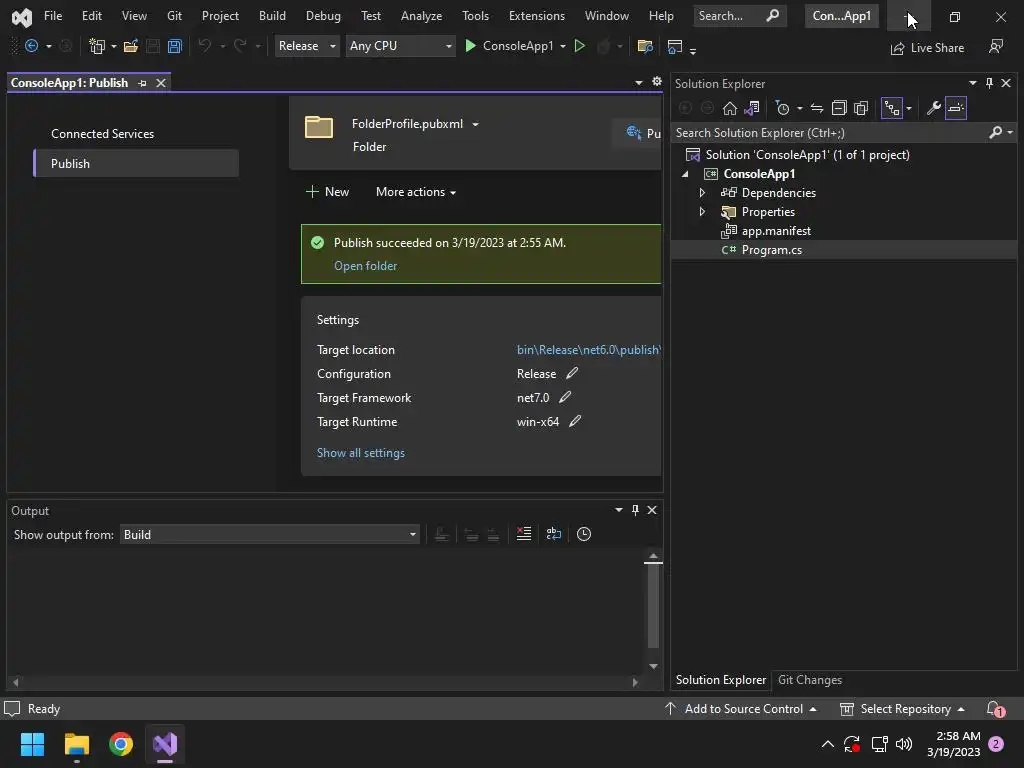Screen dimensions: 1024x768
Task: Click the Live Share button
Action: [927, 48]
